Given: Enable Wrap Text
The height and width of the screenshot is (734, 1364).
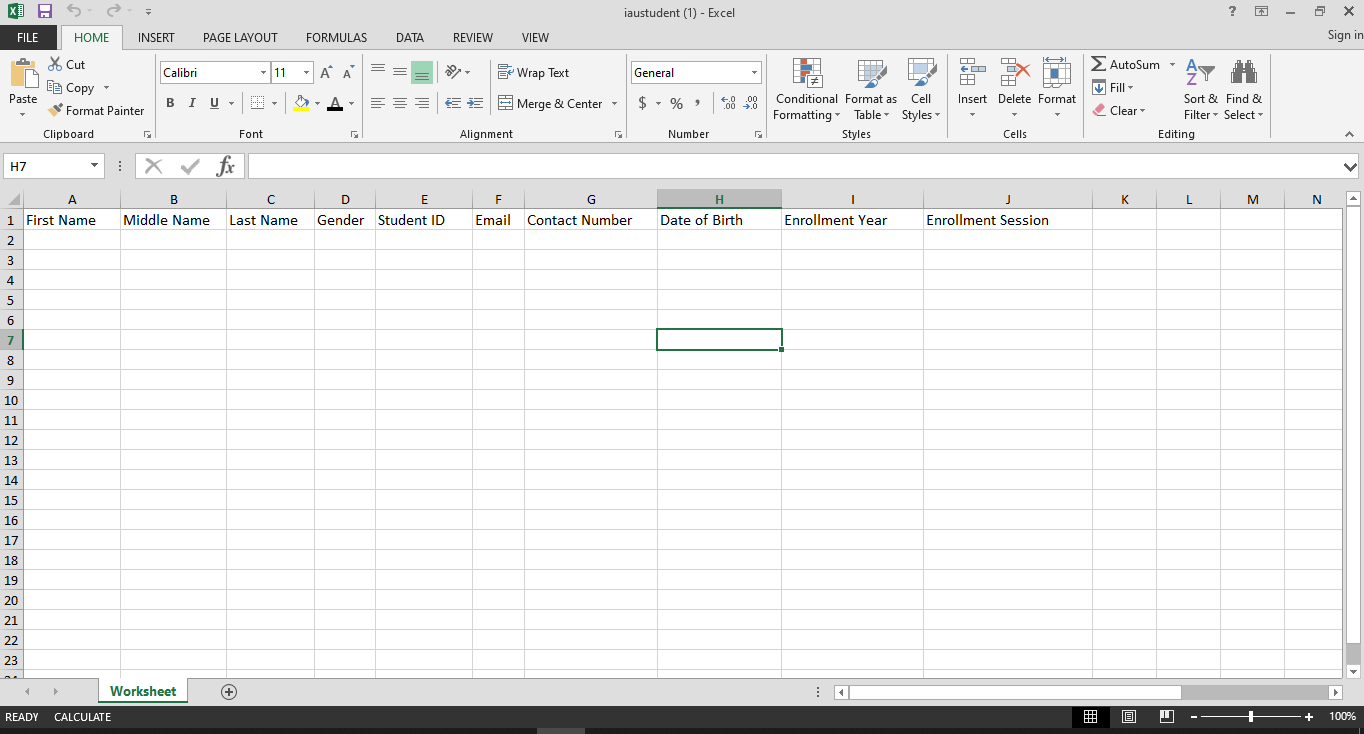Looking at the screenshot, I should (534, 72).
